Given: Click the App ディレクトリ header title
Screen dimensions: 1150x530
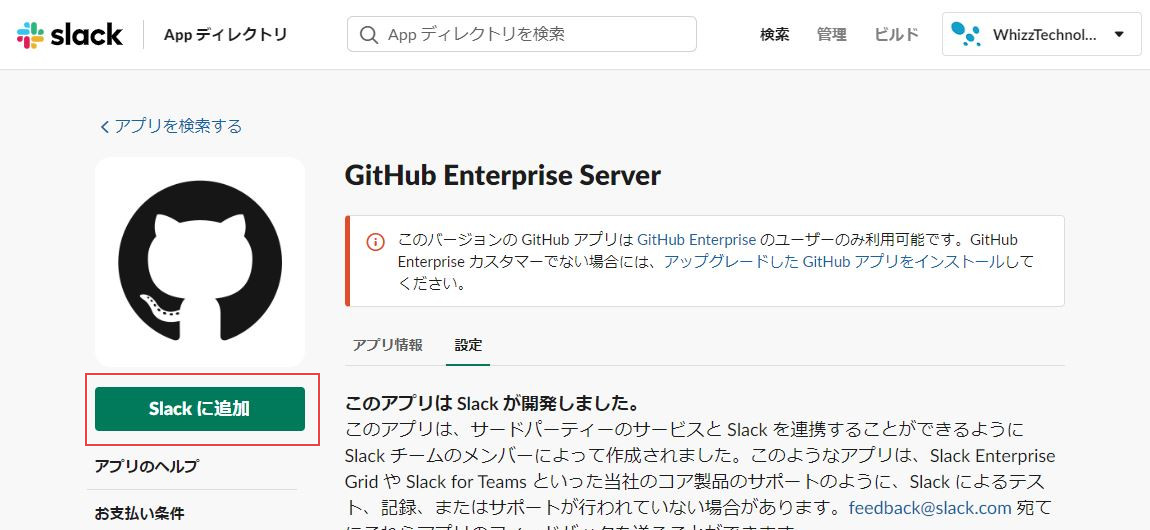Looking at the screenshot, I should pyautogui.click(x=226, y=34).
